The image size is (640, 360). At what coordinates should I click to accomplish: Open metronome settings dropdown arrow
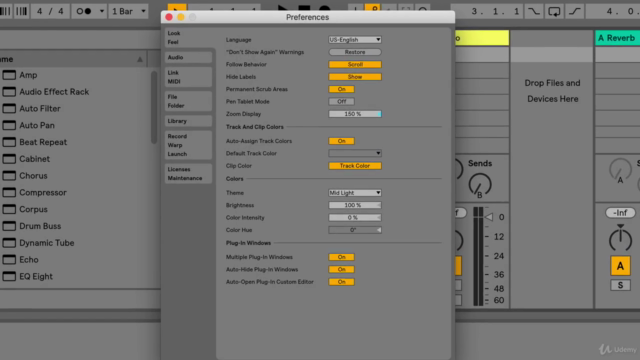click(102, 11)
